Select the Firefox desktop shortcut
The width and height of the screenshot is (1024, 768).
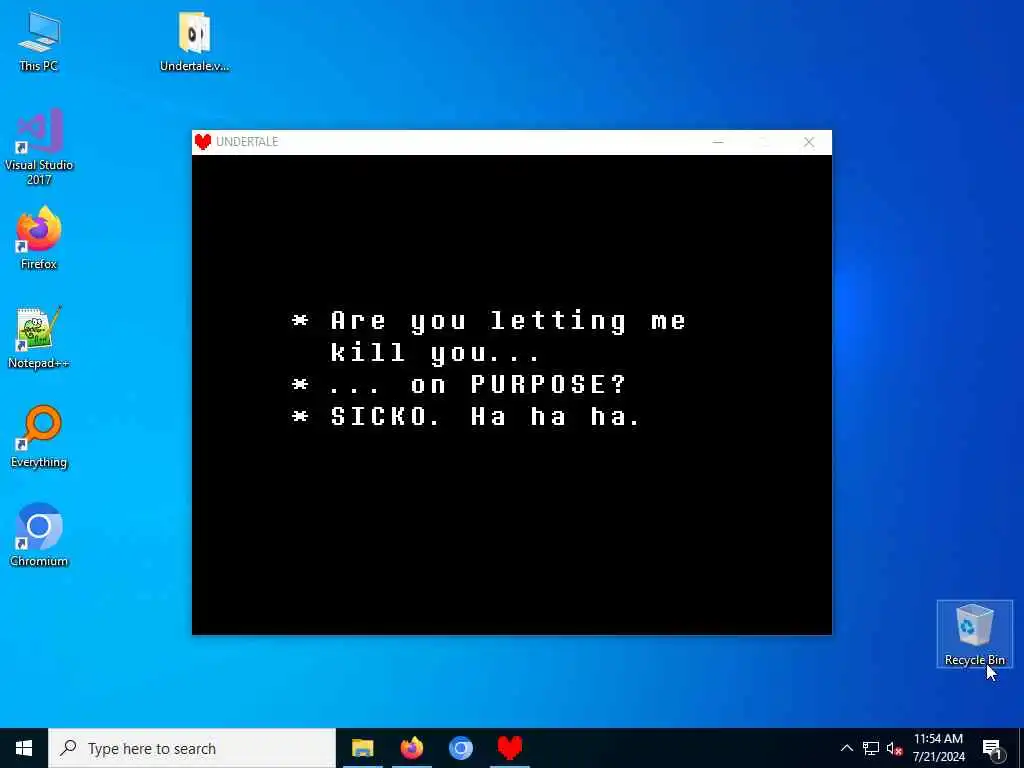click(39, 238)
